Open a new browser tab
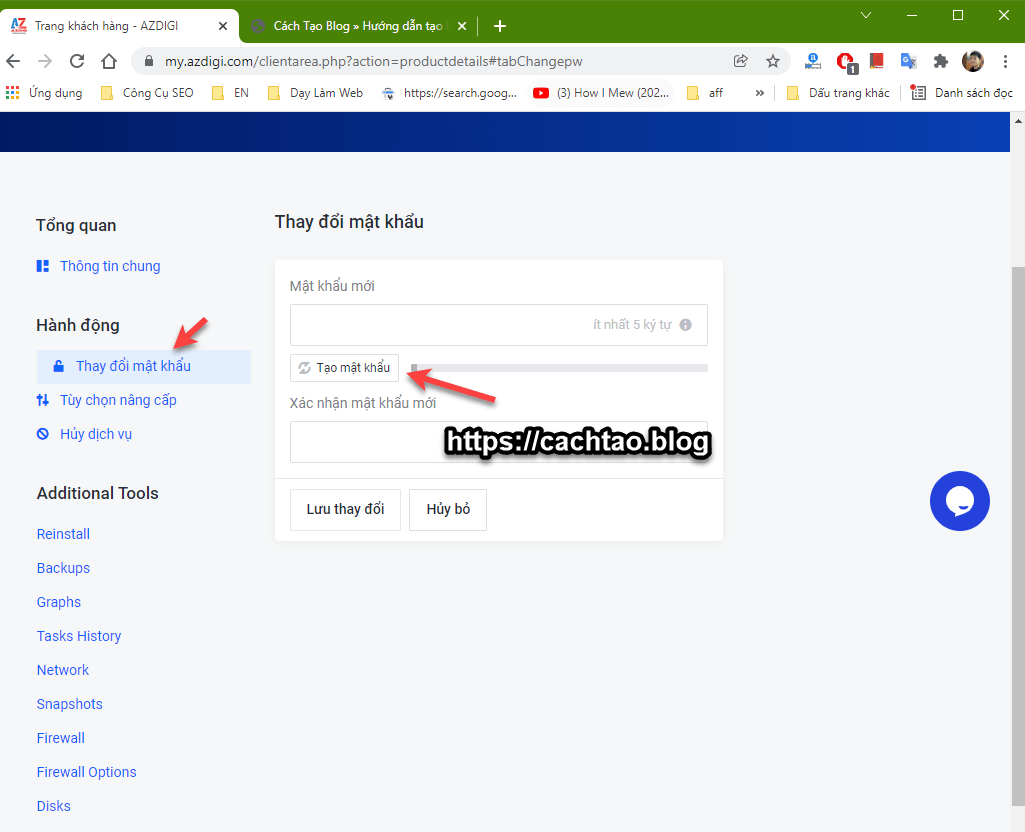This screenshot has height=832, width=1025. (500, 26)
